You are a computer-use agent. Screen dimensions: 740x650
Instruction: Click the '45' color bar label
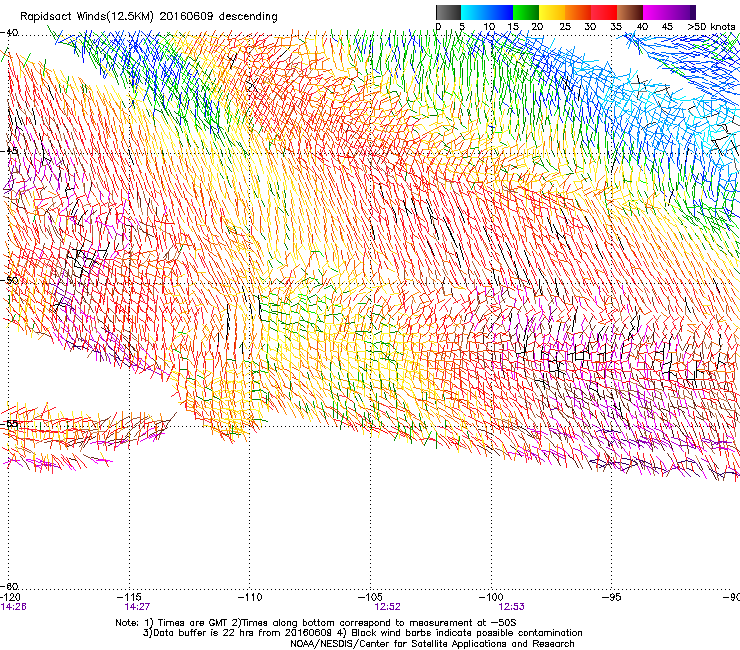(x=667, y=27)
